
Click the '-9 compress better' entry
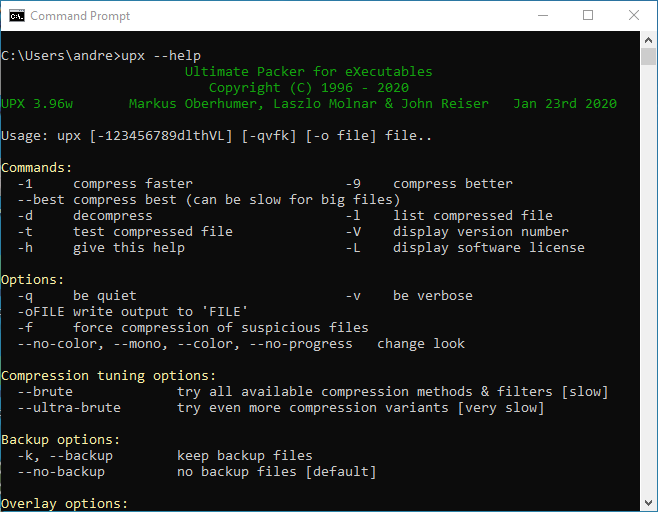429,184
